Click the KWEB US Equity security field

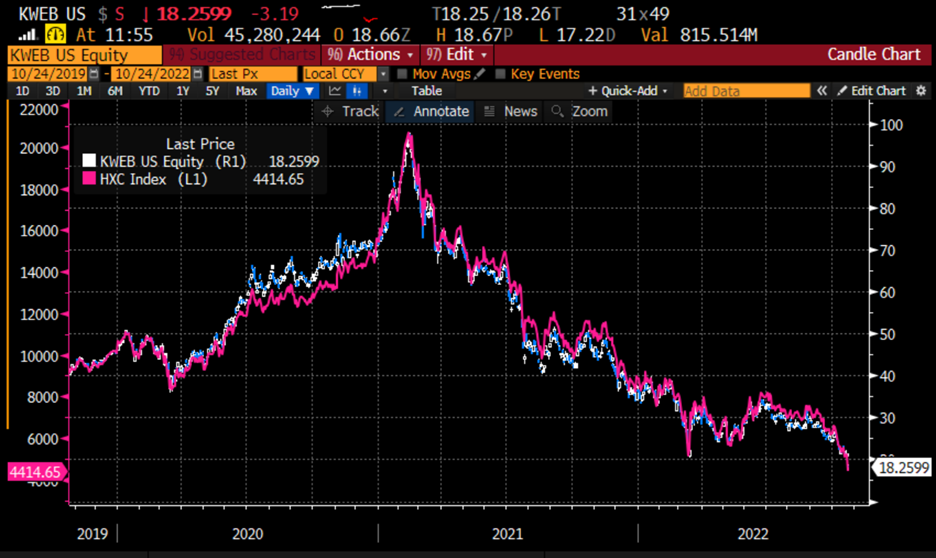(85, 55)
